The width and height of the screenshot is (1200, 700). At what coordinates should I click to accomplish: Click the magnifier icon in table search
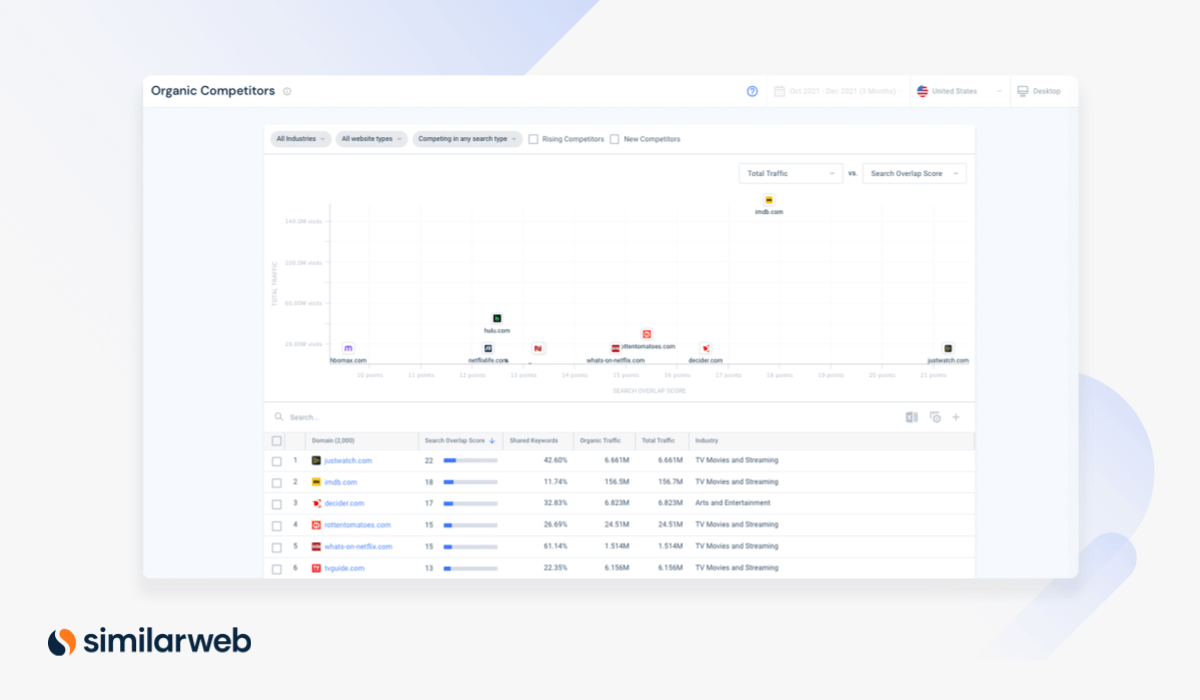[x=279, y=417]
